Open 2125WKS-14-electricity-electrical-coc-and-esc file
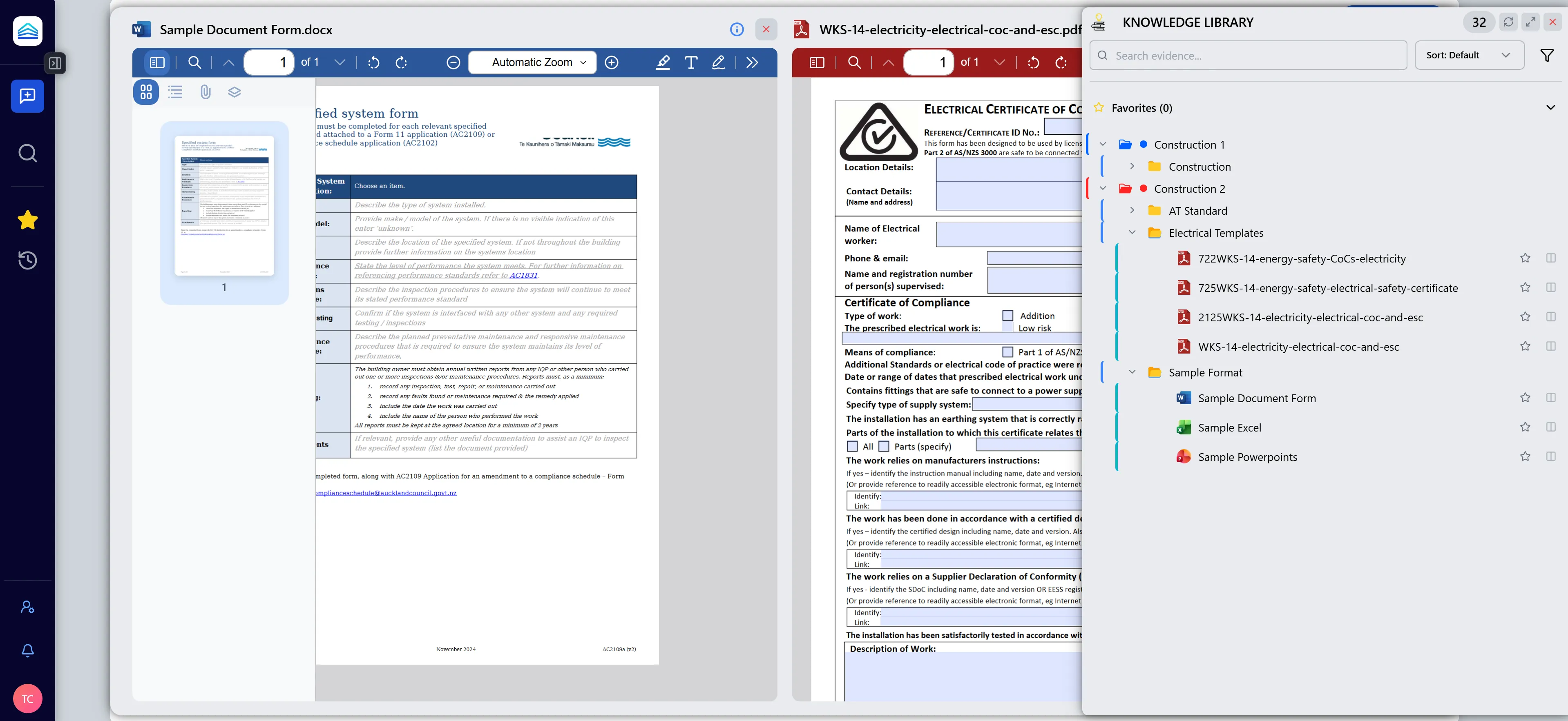Screen dimensions: 1568x721 click(1310, 318)
